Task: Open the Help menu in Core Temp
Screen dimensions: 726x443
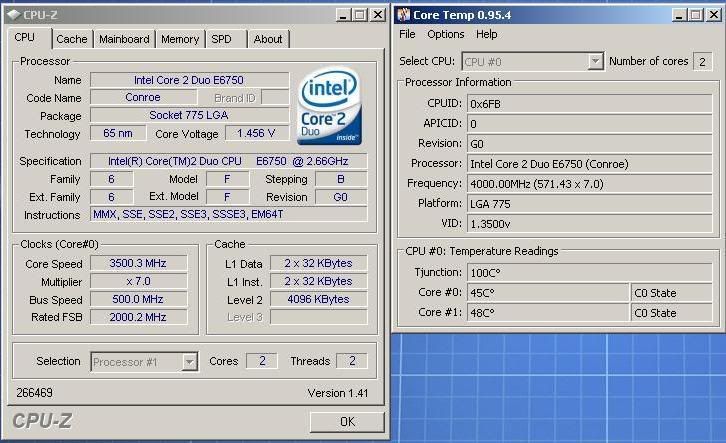Action: click(x=487, y=34)
